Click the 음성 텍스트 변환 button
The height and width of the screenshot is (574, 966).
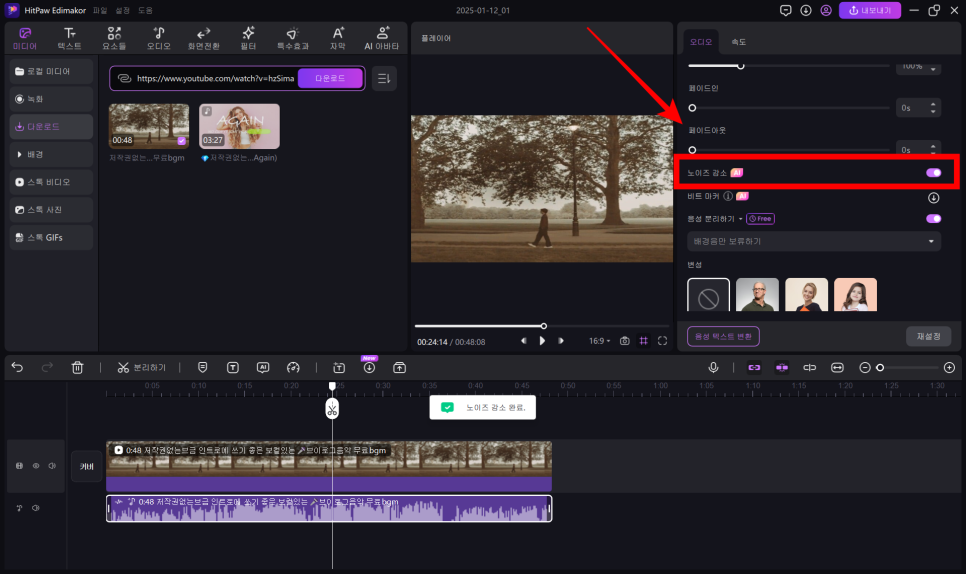[723, 336]
